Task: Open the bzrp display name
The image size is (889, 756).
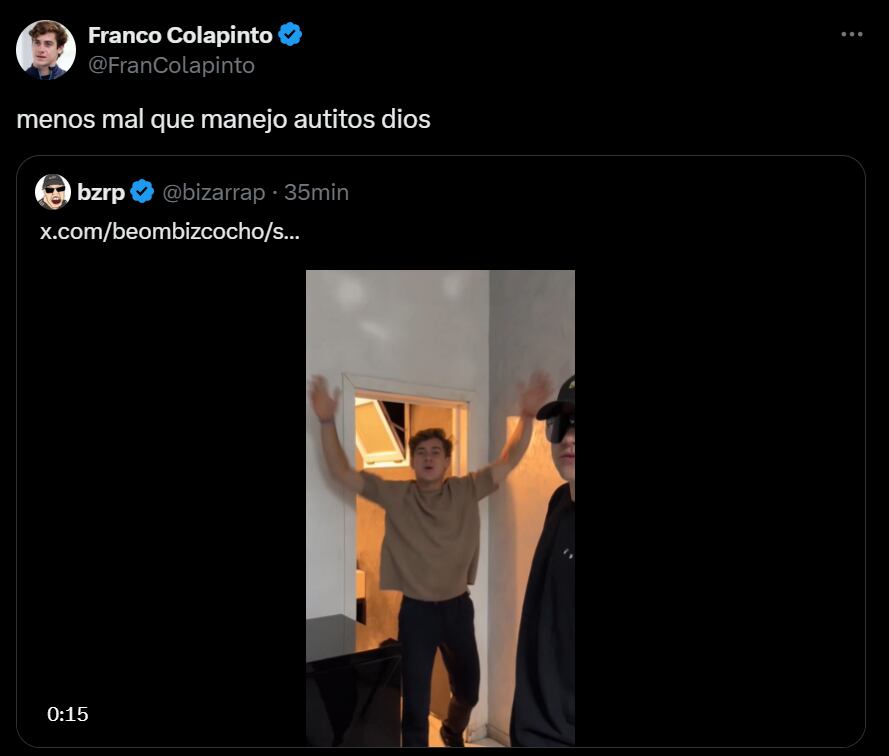Action: (101, 193)
